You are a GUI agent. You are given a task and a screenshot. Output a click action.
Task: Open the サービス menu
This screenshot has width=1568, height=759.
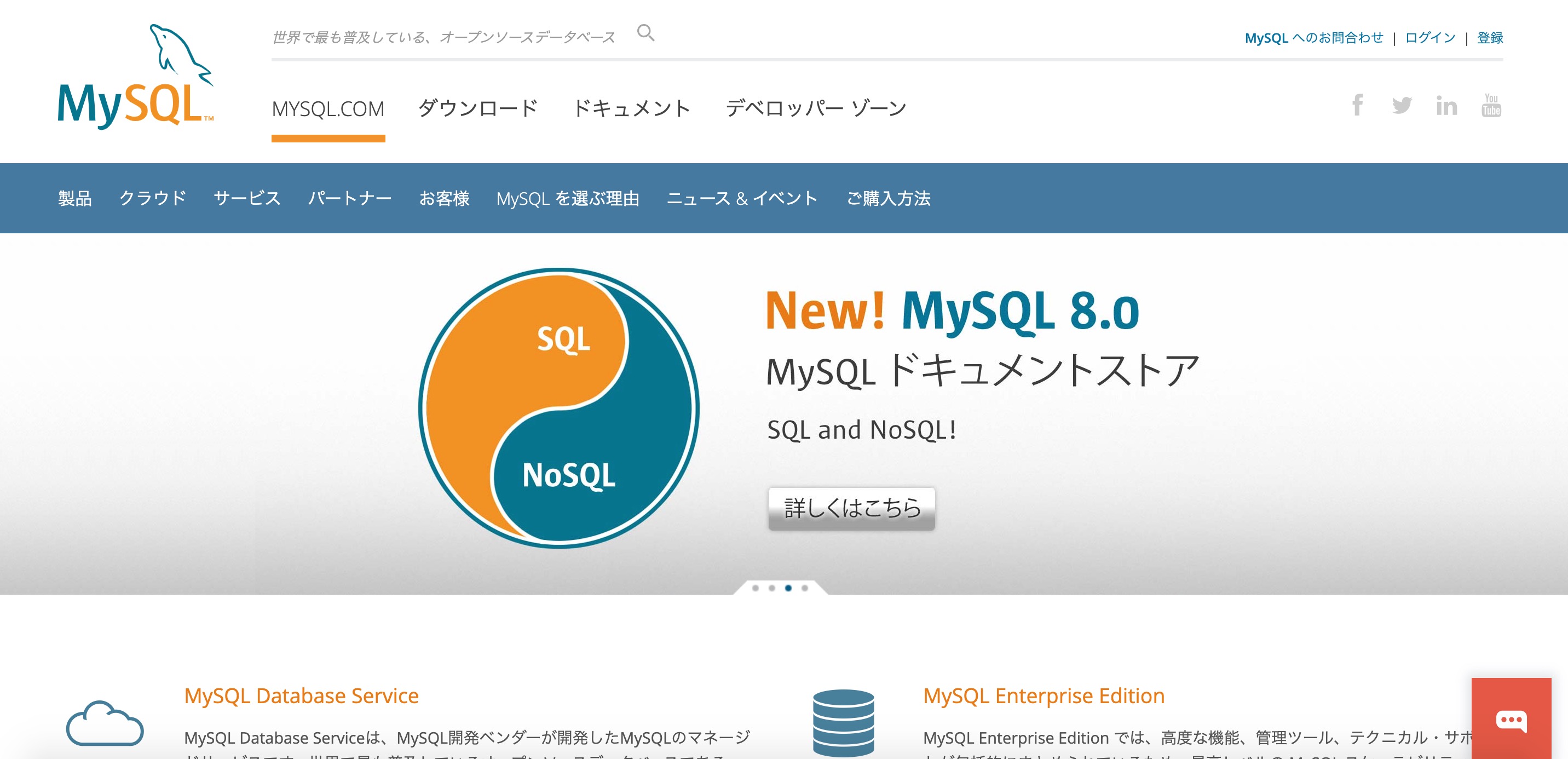click(x=247, y=198)
